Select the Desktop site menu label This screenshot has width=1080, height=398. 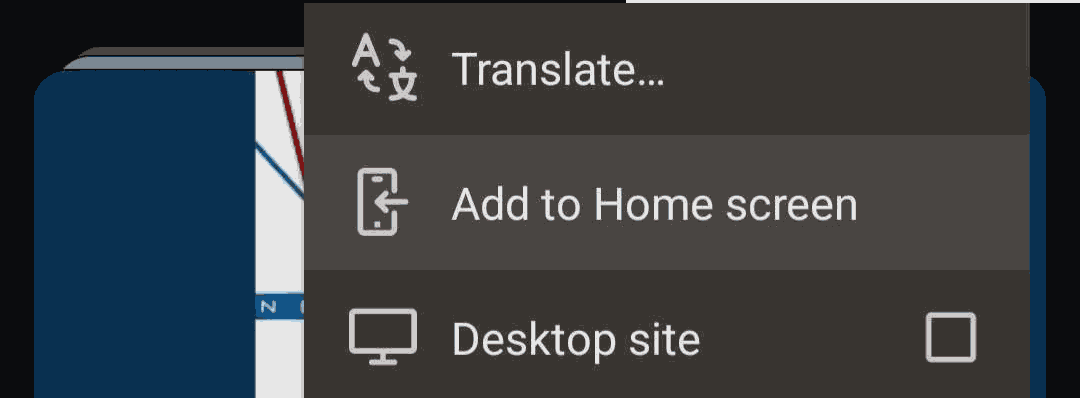click(x=575, y=339)
